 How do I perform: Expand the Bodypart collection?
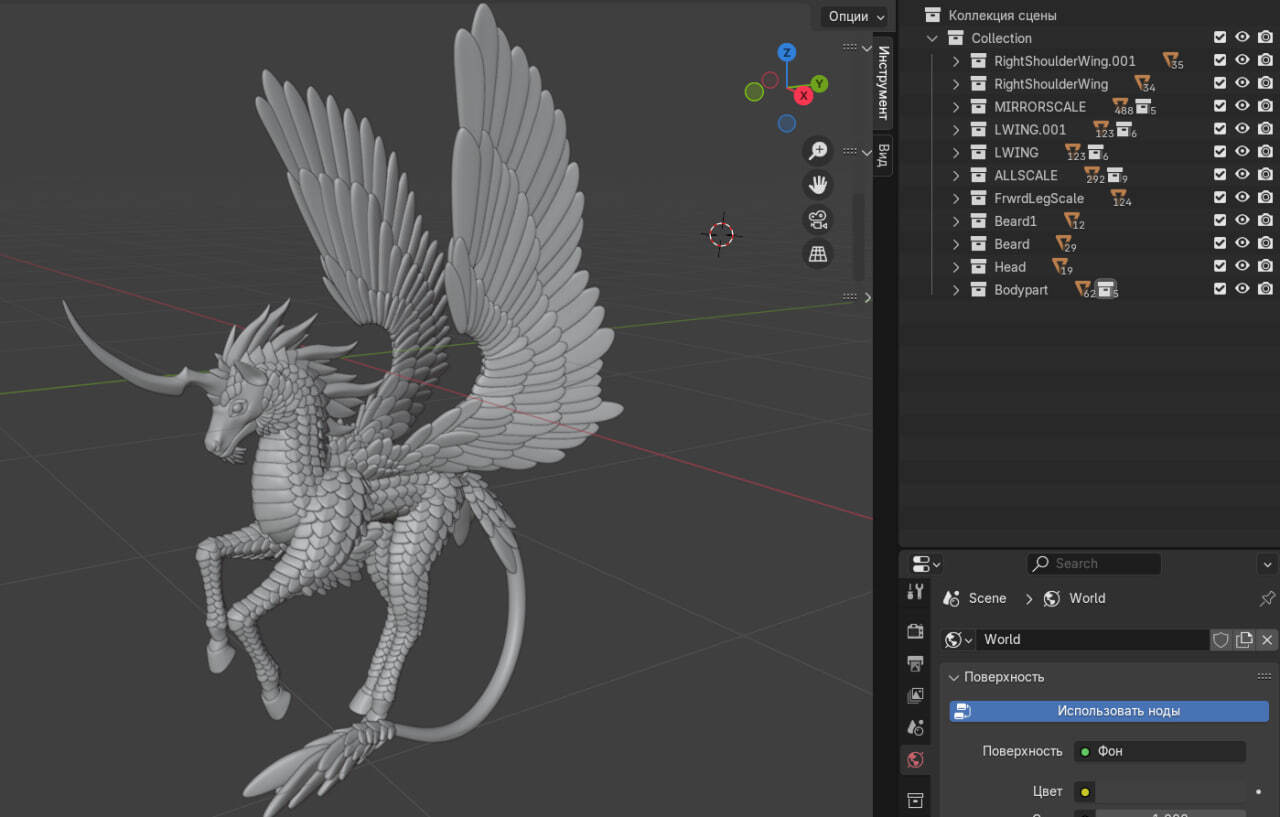click(956, 290)
